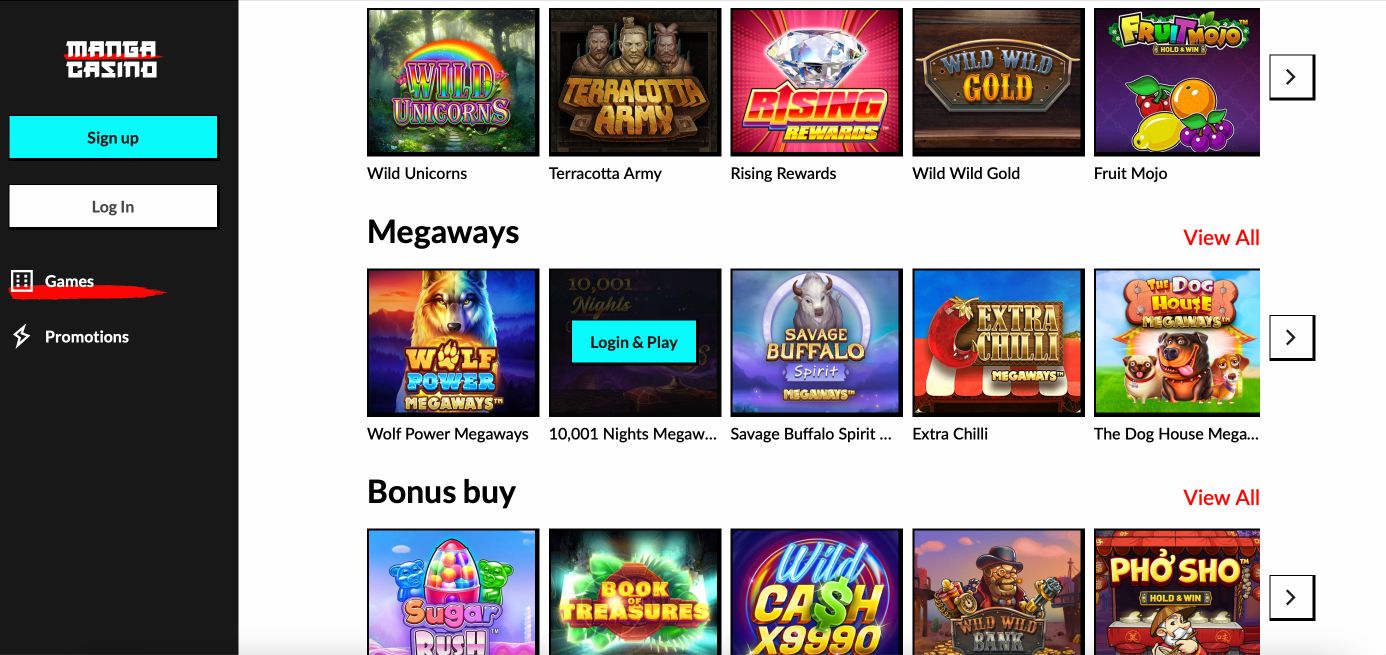
Task: Open the Wild Wild Gold game tile
Action: pyautogui.click(x=998, y=82)
